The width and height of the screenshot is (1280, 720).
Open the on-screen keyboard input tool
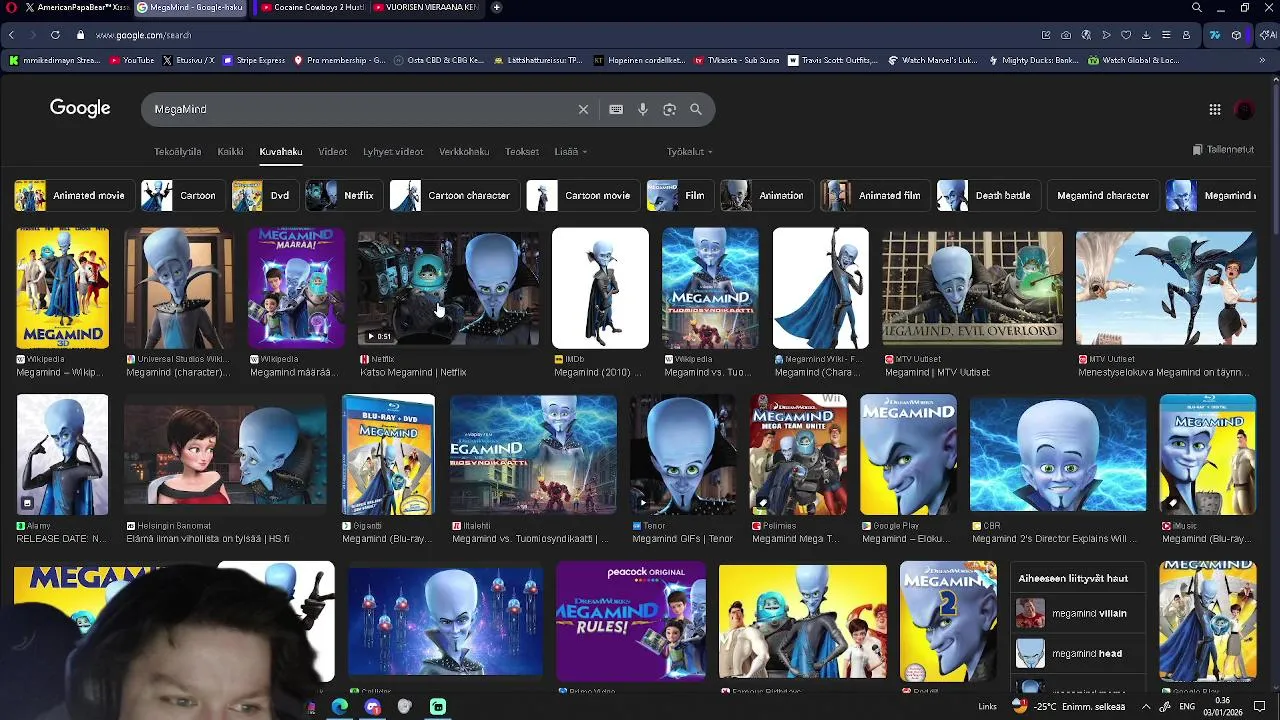pos(616,109)
